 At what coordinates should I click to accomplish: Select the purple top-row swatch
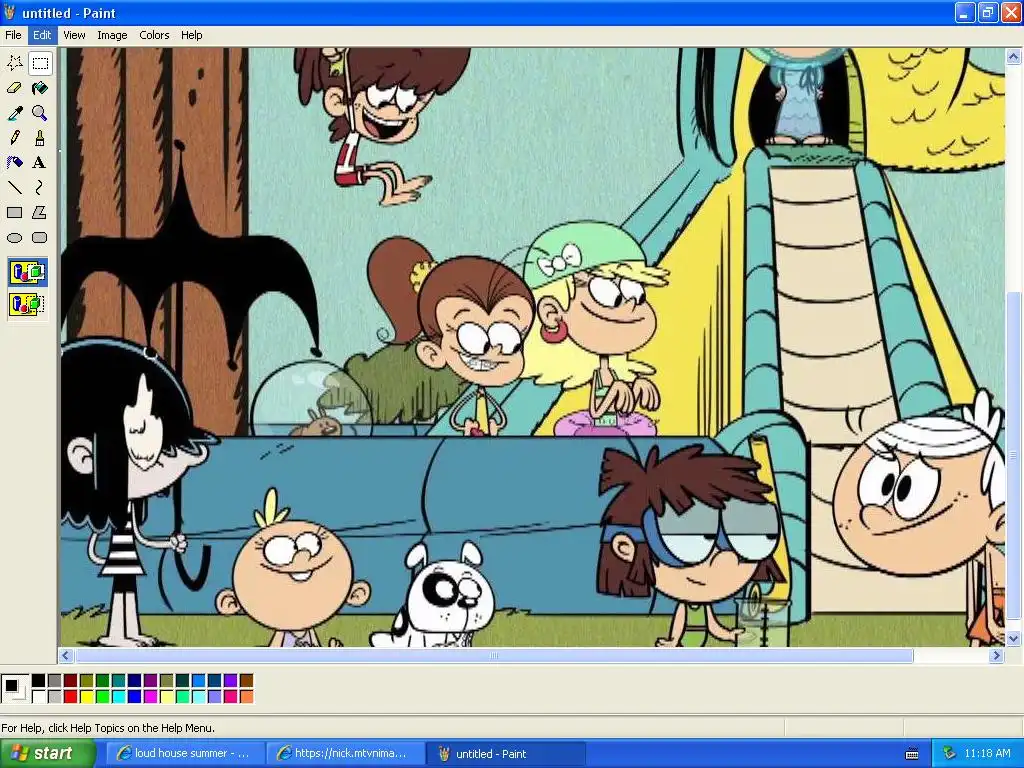coord(151,680)
